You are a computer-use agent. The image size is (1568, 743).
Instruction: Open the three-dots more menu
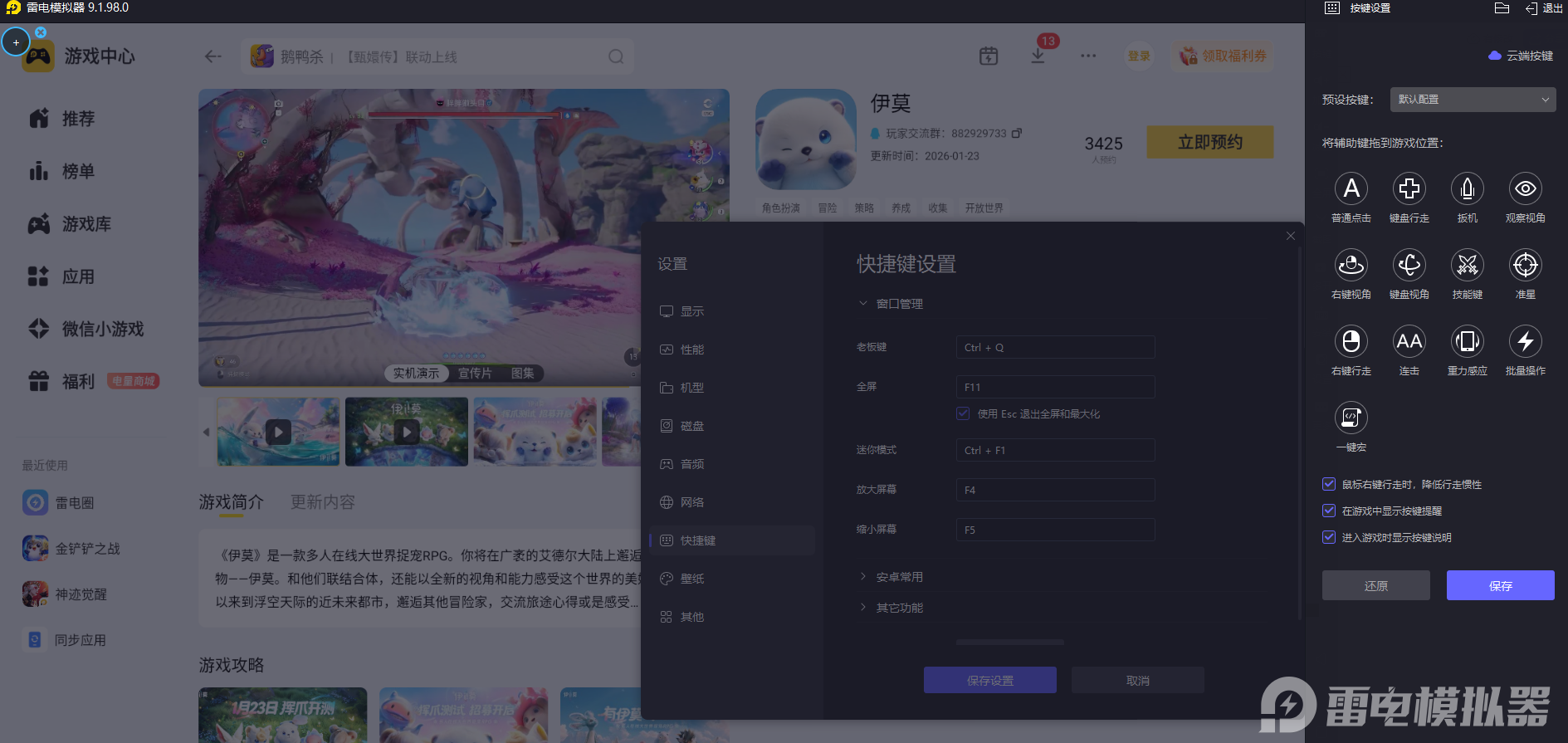pos(1088,56)
